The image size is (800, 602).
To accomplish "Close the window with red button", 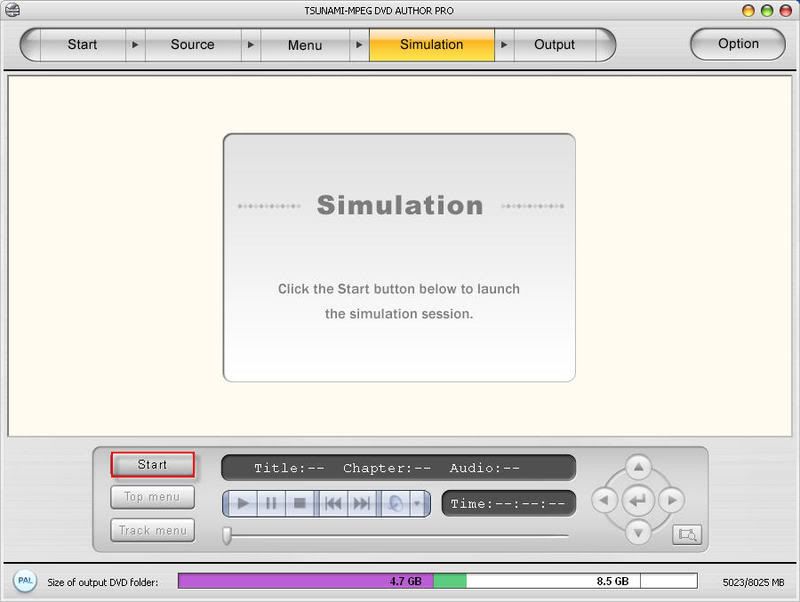I will (786, 10).
